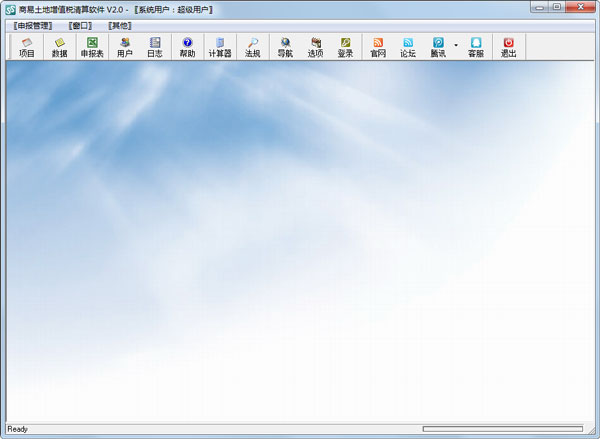Open the 〖其他〗 menu
The image size is (600, 439).
point(119,25)
